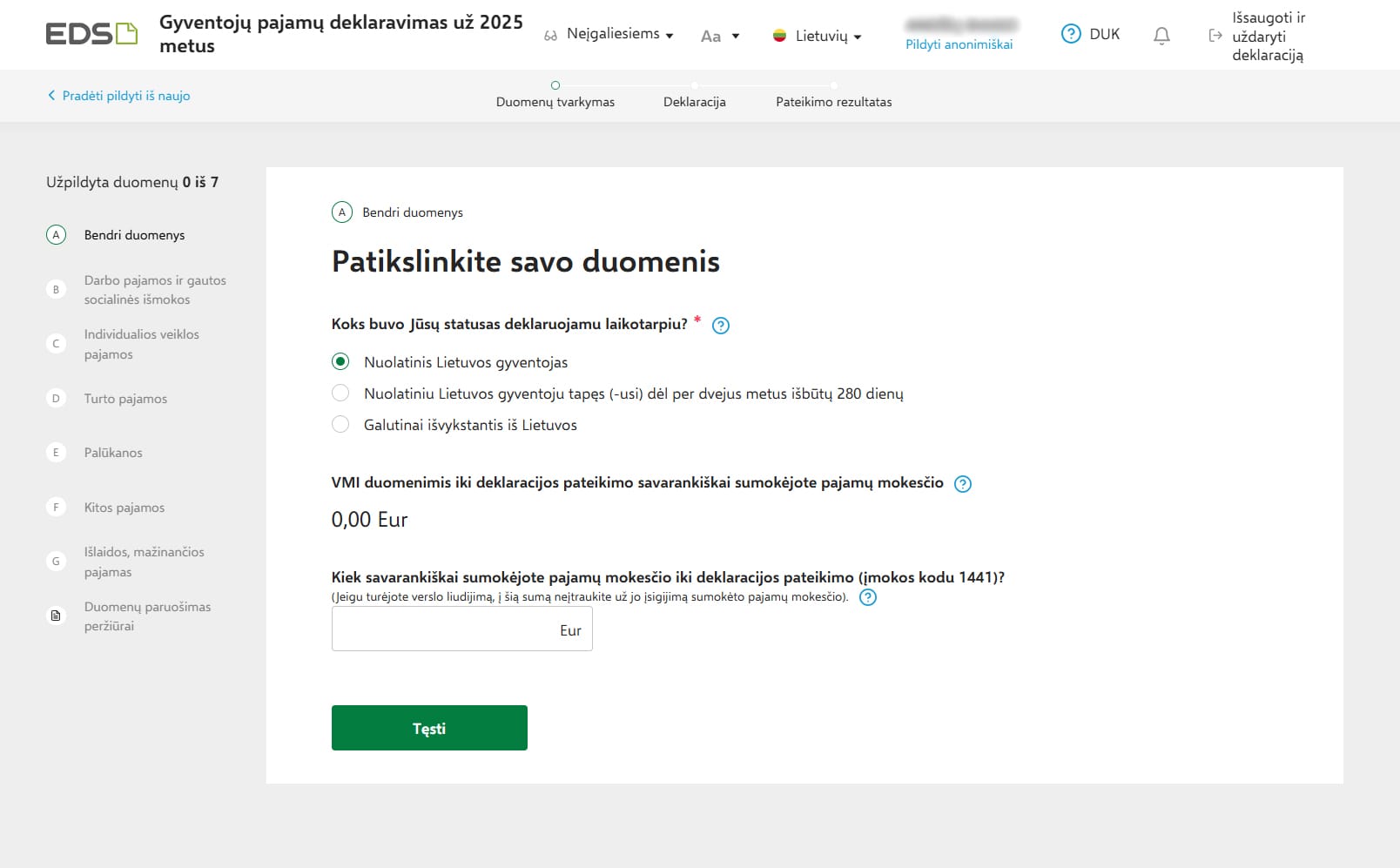Click the EDS logo icon
Viewport: 1400px width, 868px height.
[91, 34]
